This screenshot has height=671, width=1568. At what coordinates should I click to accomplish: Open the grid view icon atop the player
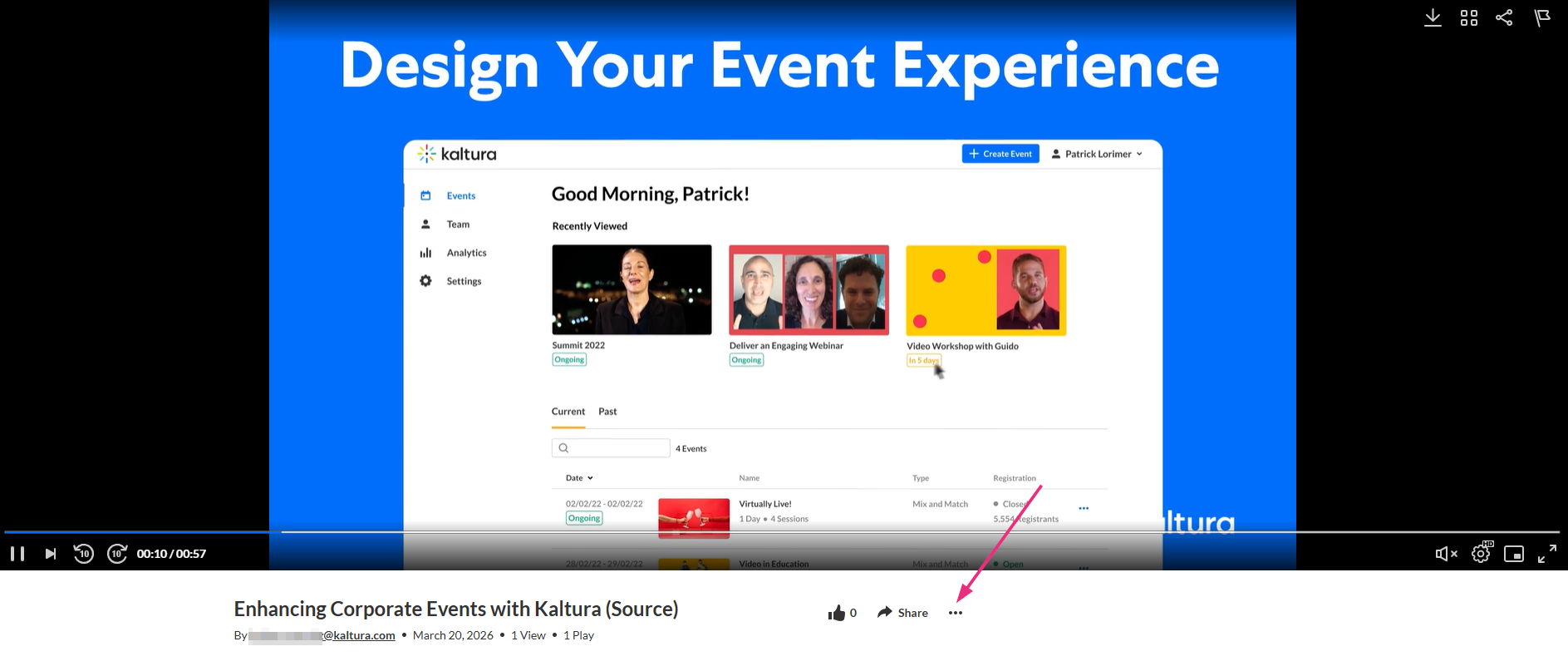click(x=1469, y=17)
